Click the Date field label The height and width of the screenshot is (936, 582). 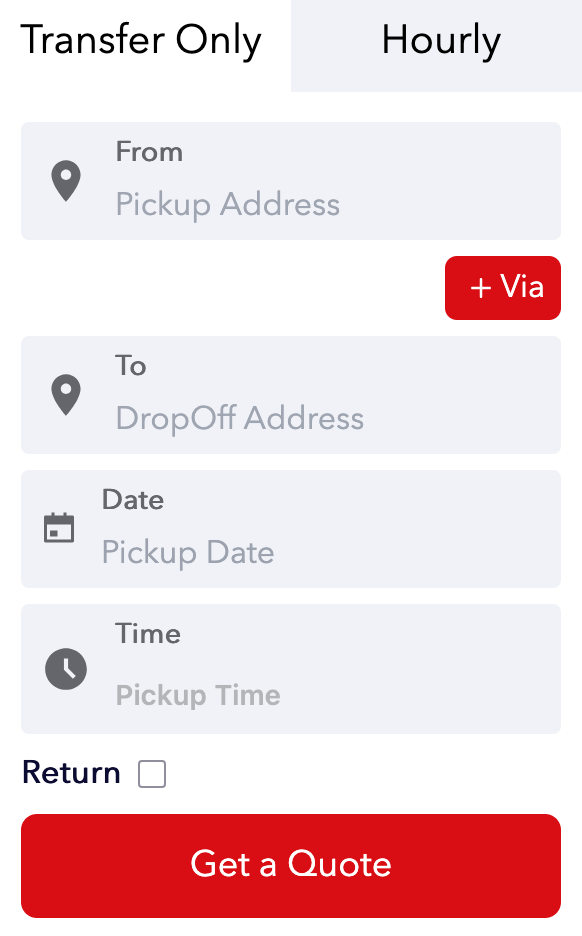[x=133, y=500]
